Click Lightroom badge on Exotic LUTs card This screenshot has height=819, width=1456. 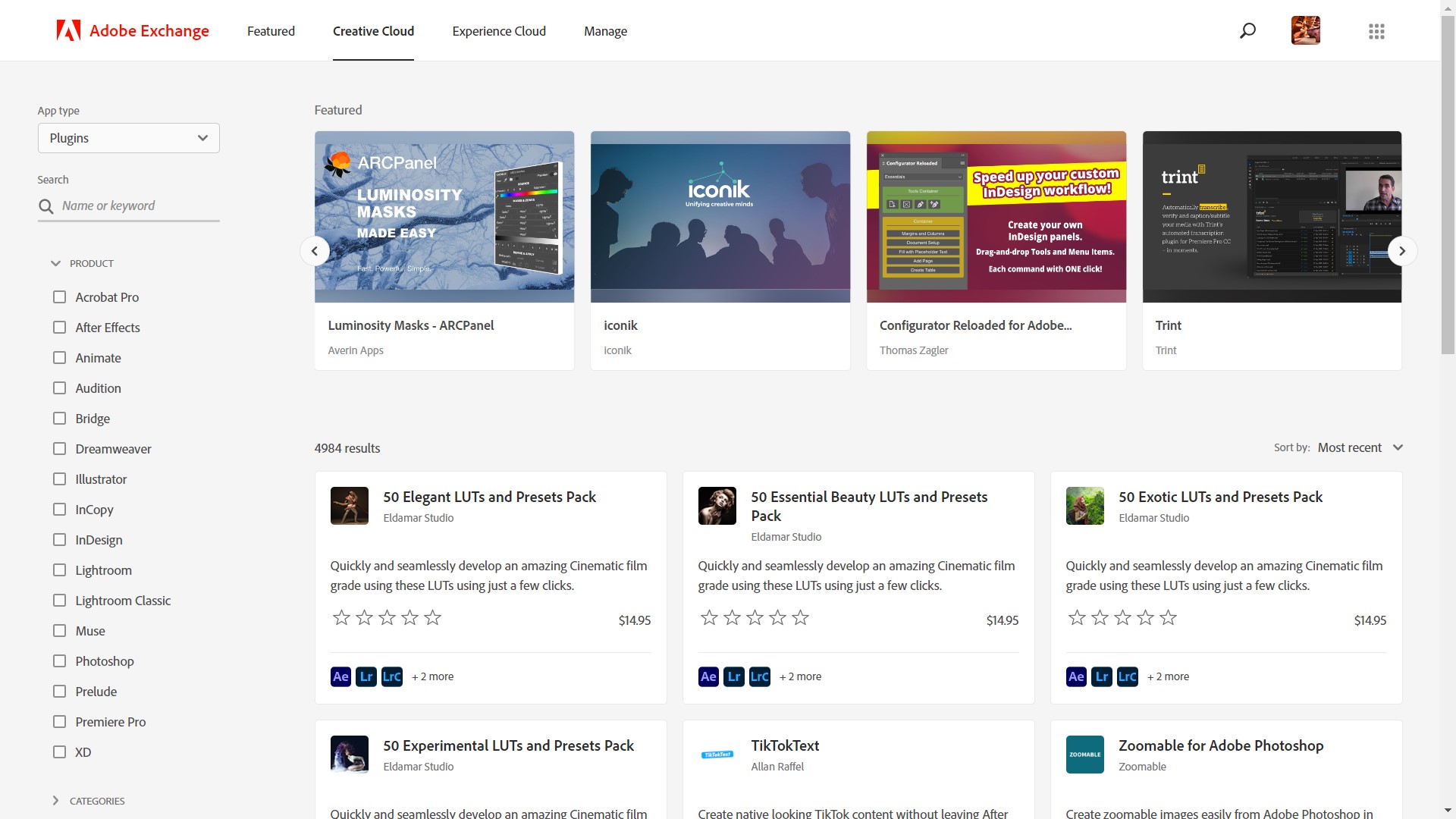tap(1102, 676)
